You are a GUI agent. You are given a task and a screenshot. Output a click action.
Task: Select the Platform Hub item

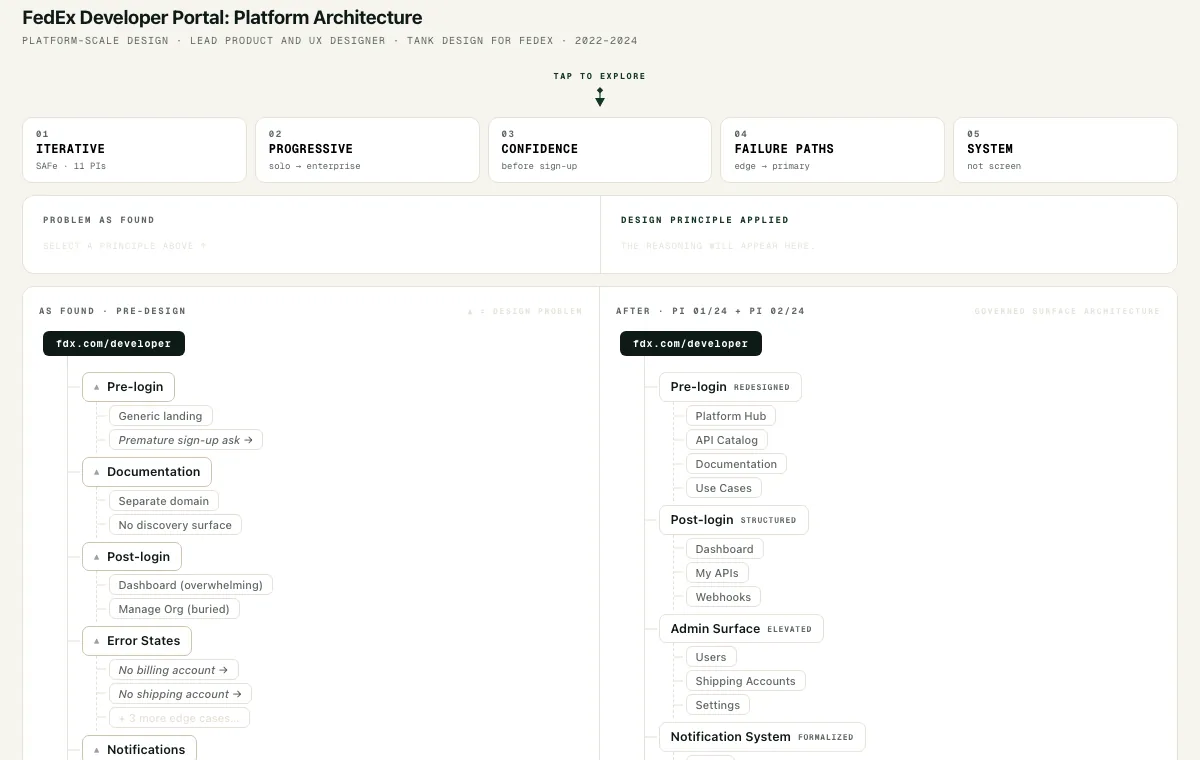(x=731, y=416)
